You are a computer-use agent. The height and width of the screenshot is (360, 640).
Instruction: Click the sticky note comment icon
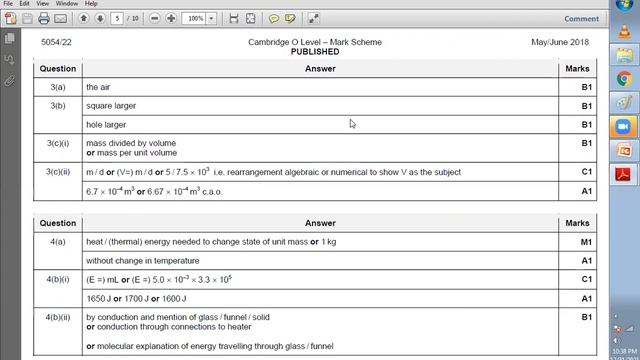coord(273,18)
